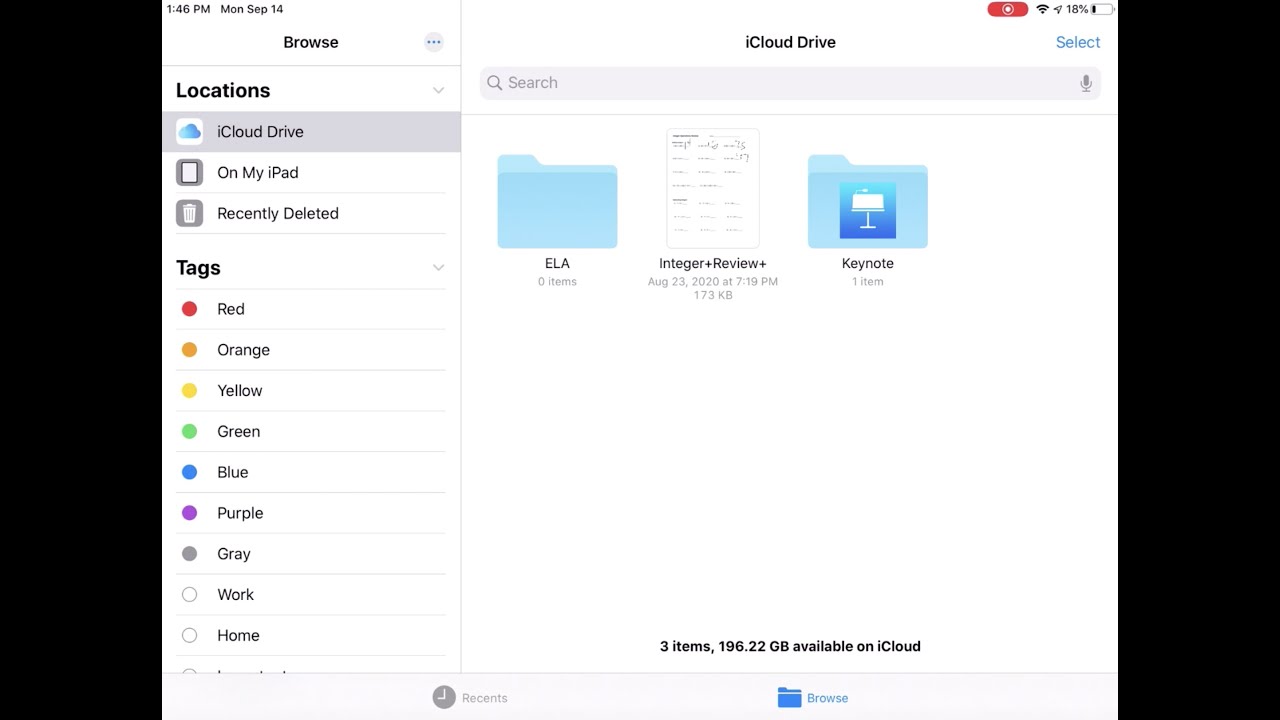The width and height of the screenshot is (1280, 720).
Task: Click the storage available status text
Action: click(x=790, y=646)
